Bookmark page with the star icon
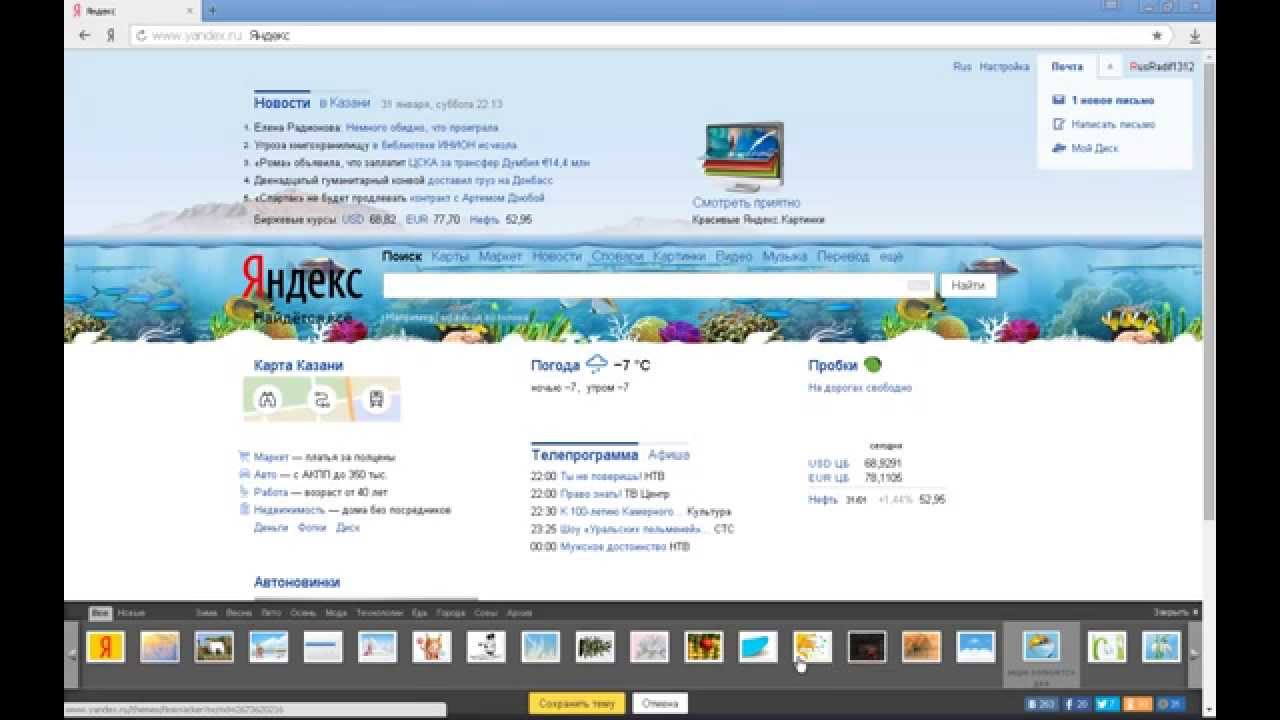This screenshot has width=1280, height=720. [1157, 35]
